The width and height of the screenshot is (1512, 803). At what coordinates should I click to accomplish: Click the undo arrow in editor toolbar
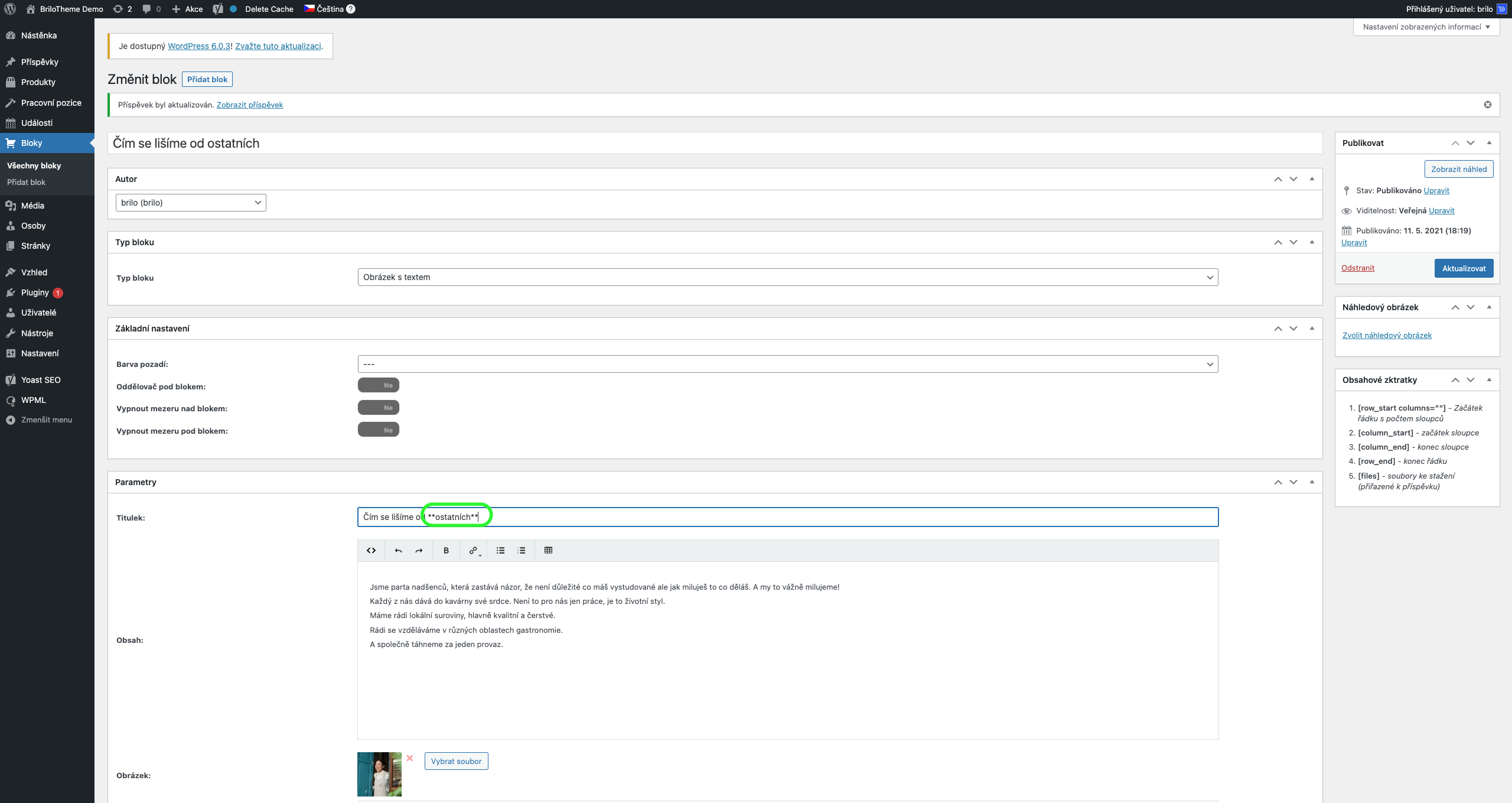399,550
